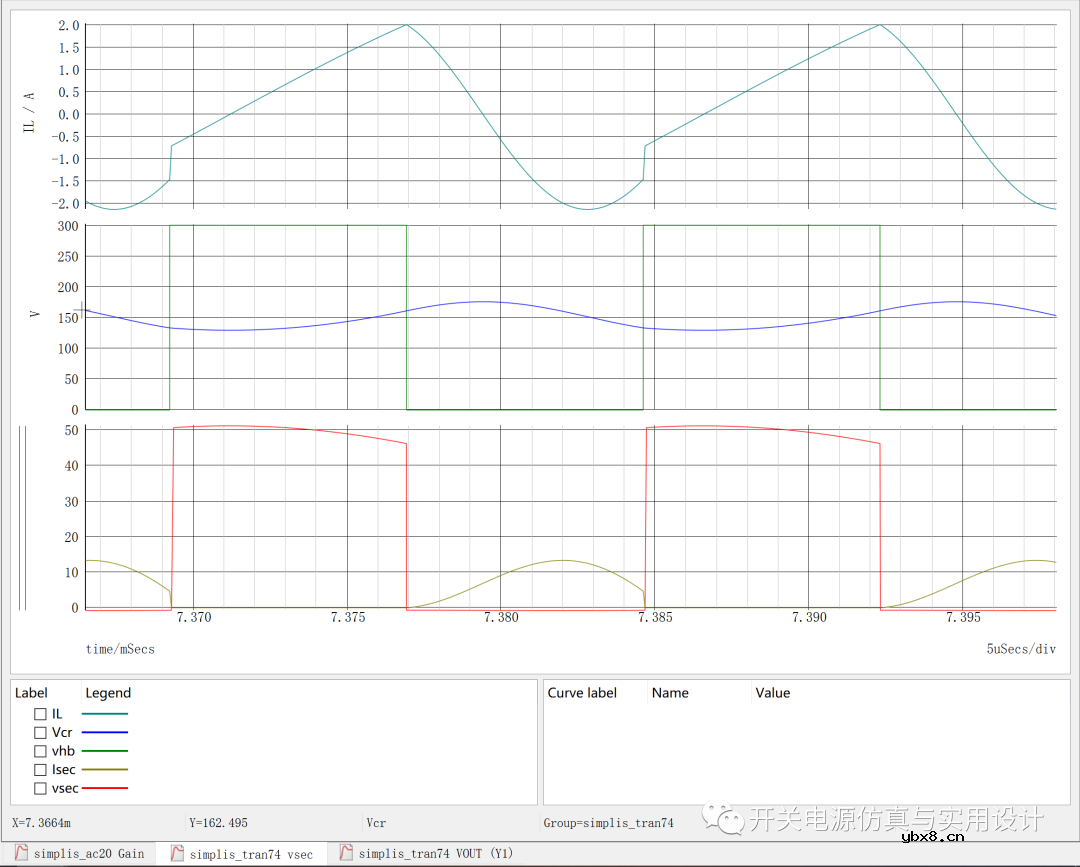Click the Curve label column header
The image size is (1080, 867).
(x=582, y=693)
